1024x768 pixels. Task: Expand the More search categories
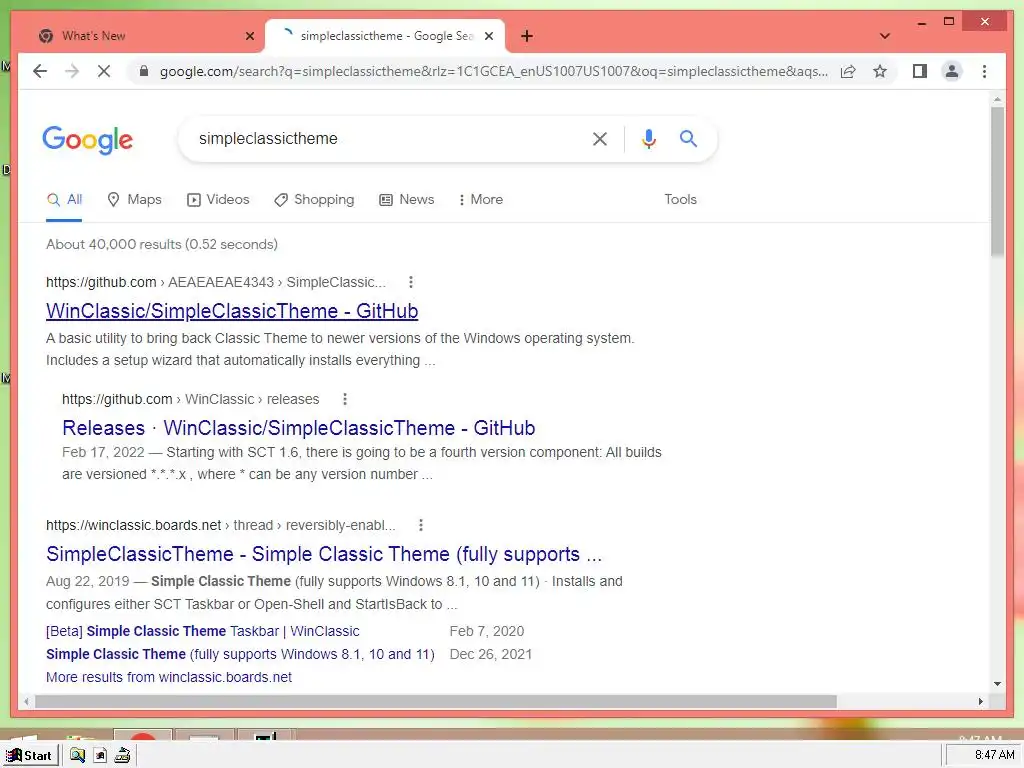click(481, 200)
